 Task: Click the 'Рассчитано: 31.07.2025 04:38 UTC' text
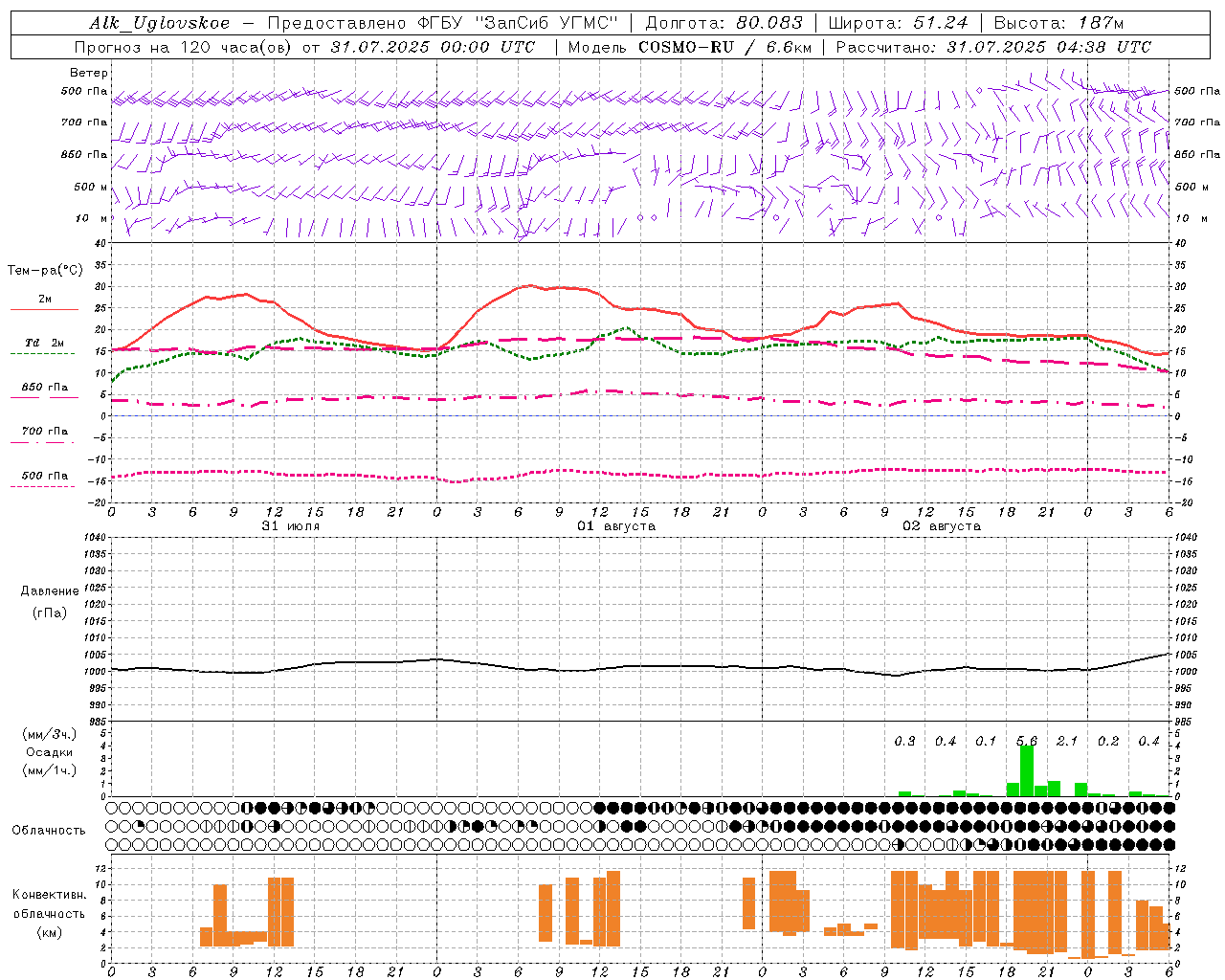coord(993,47)
